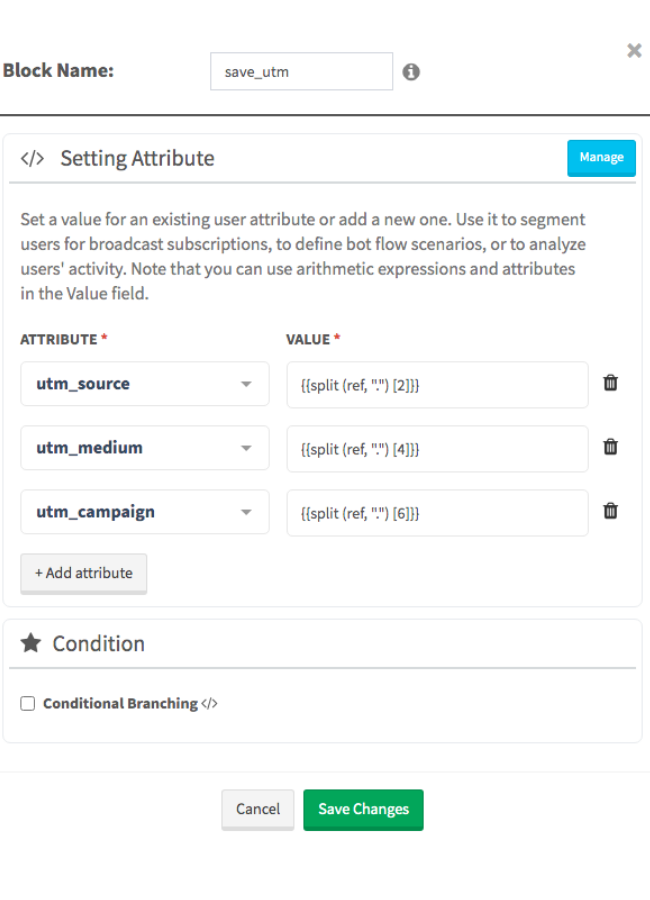Delete the utm_source attribute row
This screenshot has width=650, height=900.
click(x=610, y=383)
